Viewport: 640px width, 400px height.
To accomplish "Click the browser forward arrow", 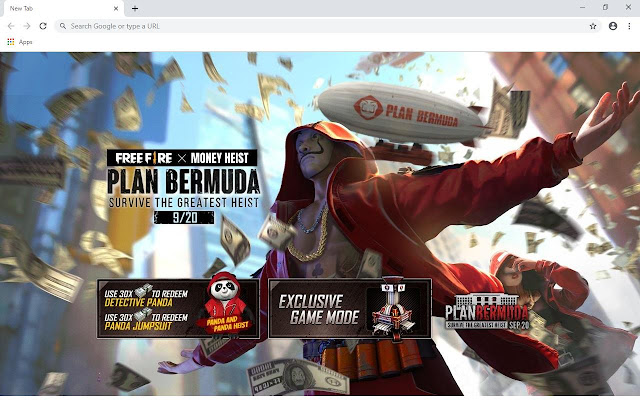I will pyautogui.click(x=27, y=26).
